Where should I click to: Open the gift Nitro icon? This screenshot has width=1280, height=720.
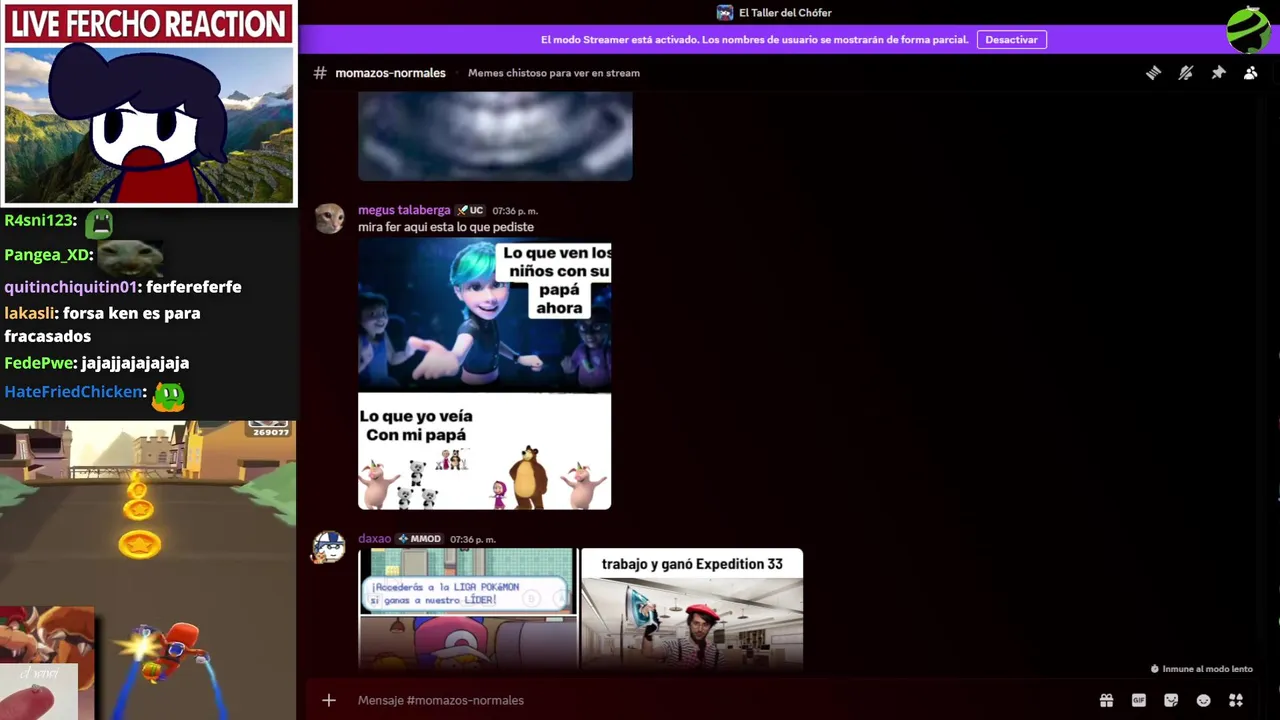tap(1106, 700)
